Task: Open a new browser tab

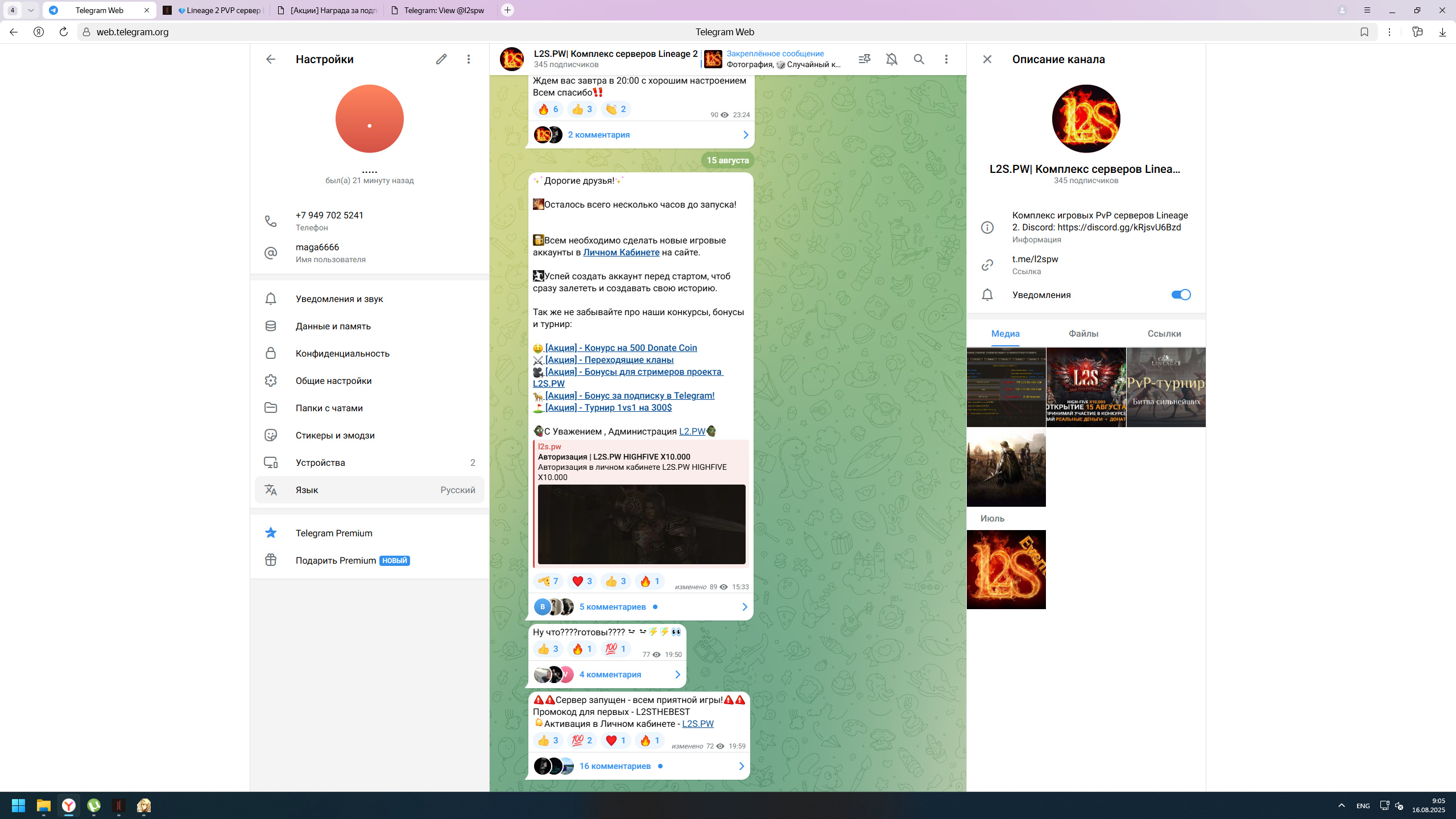Action: (508, 10)
